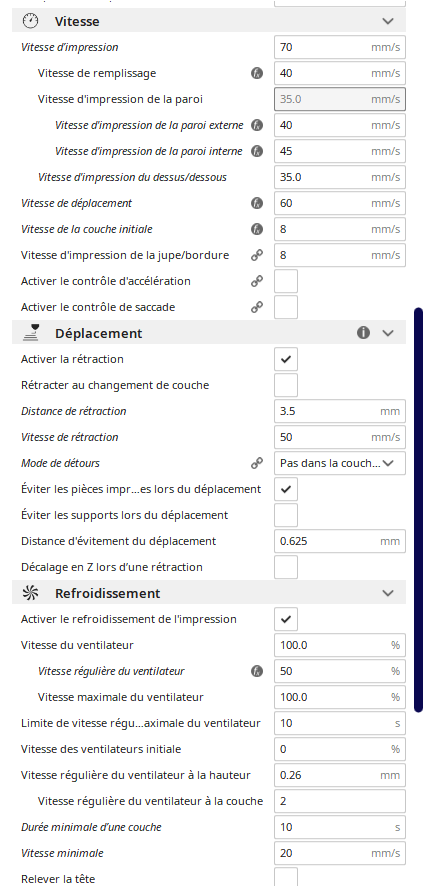This screenshot has width=434, height=886.
Task: Click the link icon beside Vitesse d'impression de la jupe/bordure
Action: (257, 255)
